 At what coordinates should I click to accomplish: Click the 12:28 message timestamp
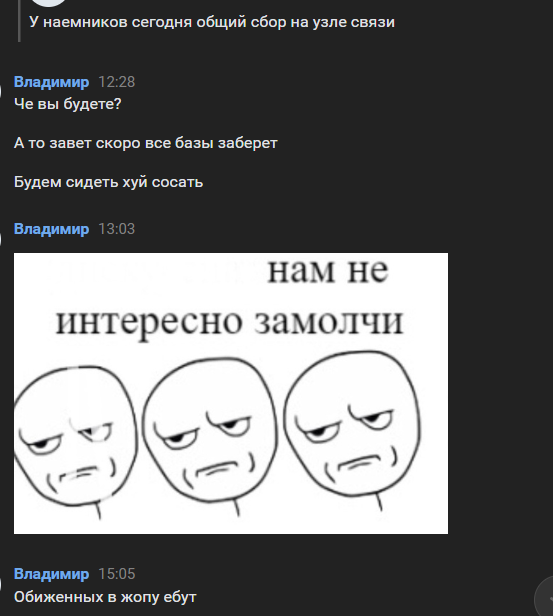(117, 82)
